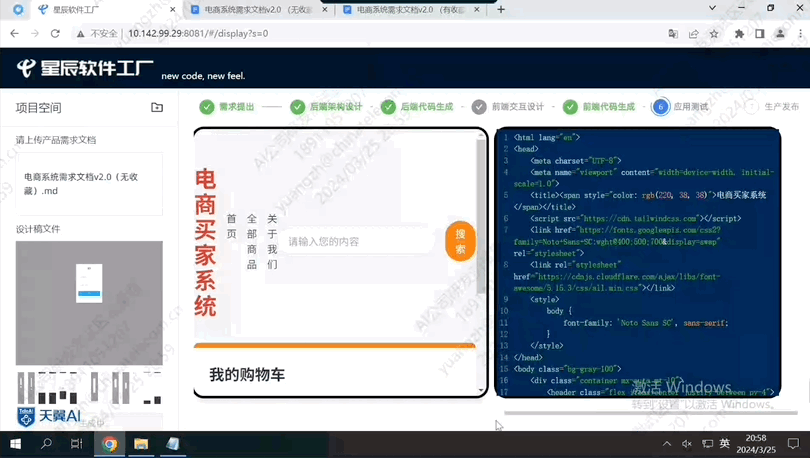
Task: Click step 6 circle for 应用测试
Action: click(660, 107)
